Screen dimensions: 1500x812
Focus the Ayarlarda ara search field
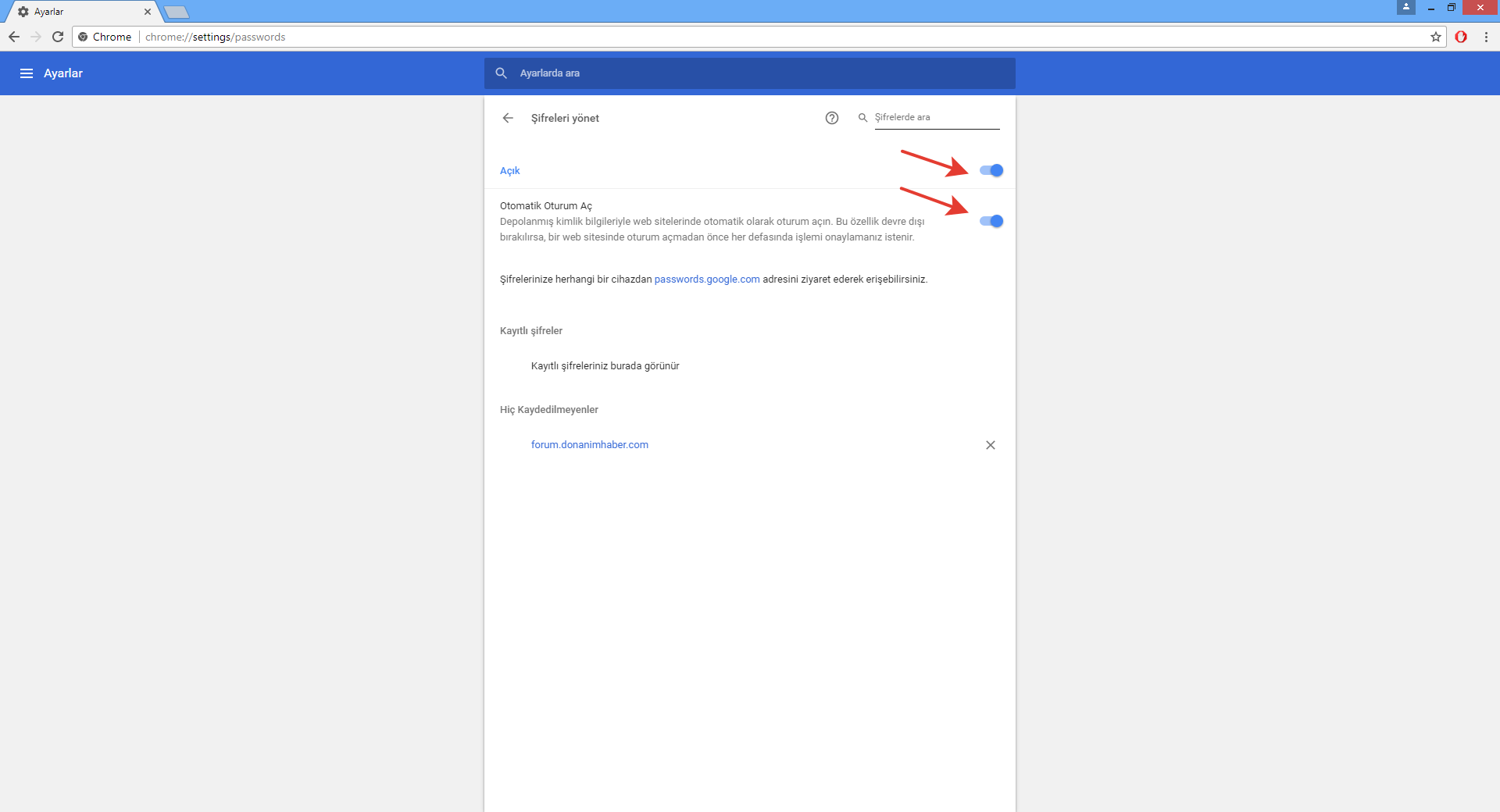pos(750,73)
